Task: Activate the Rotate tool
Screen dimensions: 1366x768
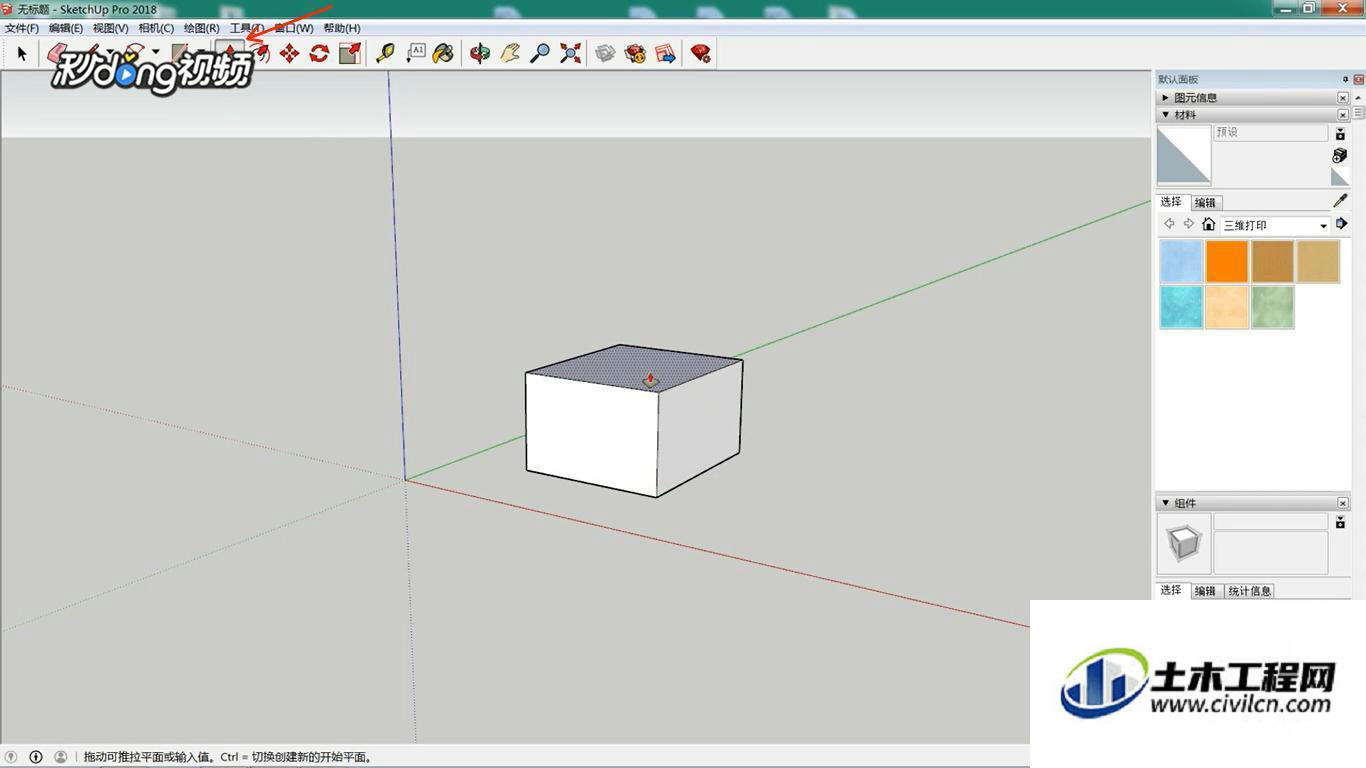Action: click(x=320, y=54)
